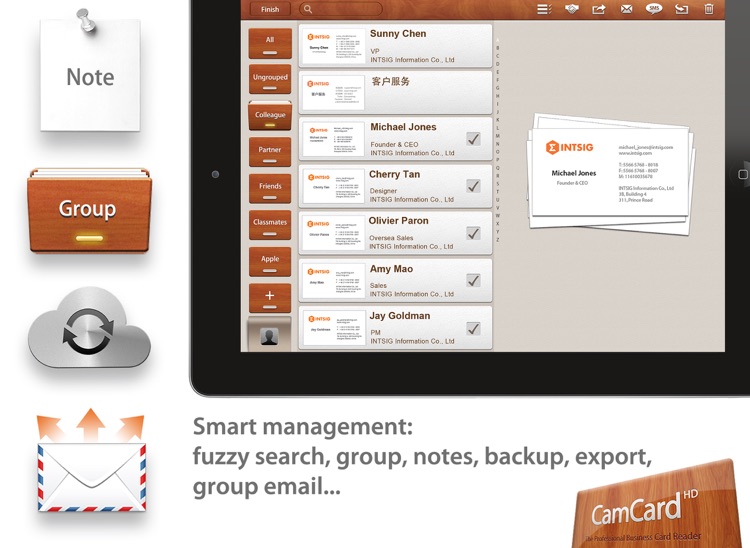The width and height of the screenshot is (750, 548).
Task: Click the cloud sync backup icon
Action: (89, 328)
